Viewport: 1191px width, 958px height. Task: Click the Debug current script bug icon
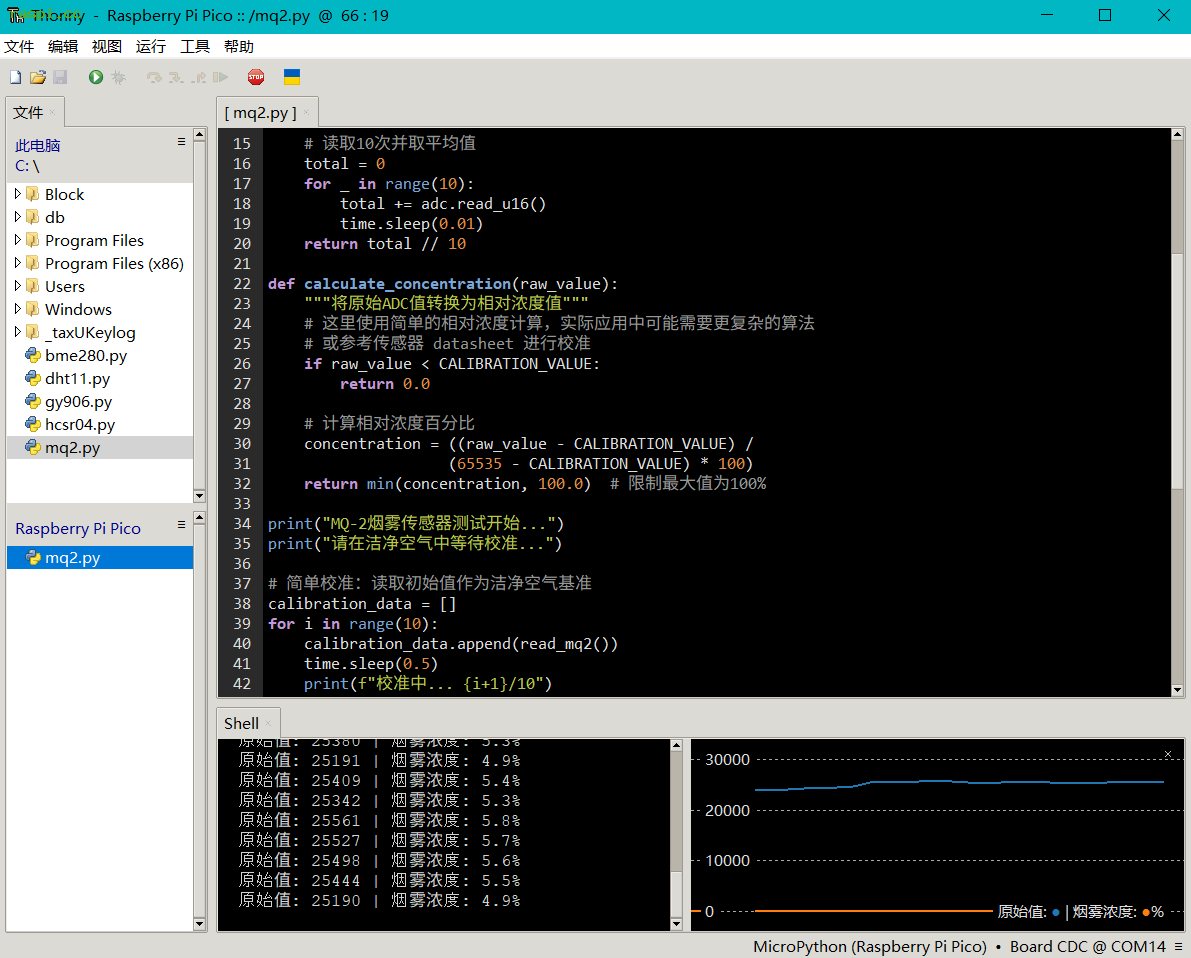[118, 77]
